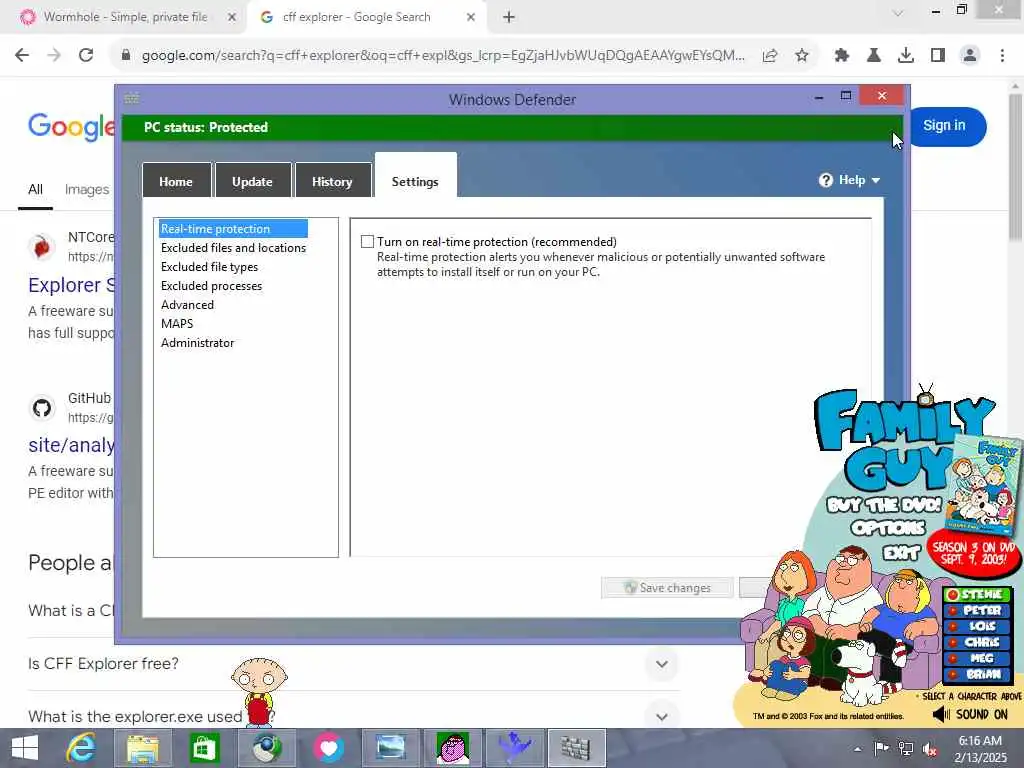The image size is (1024, 768).
Task: Click OPTIONS in Family Guy widget
Action: click(x=888, y=528)
